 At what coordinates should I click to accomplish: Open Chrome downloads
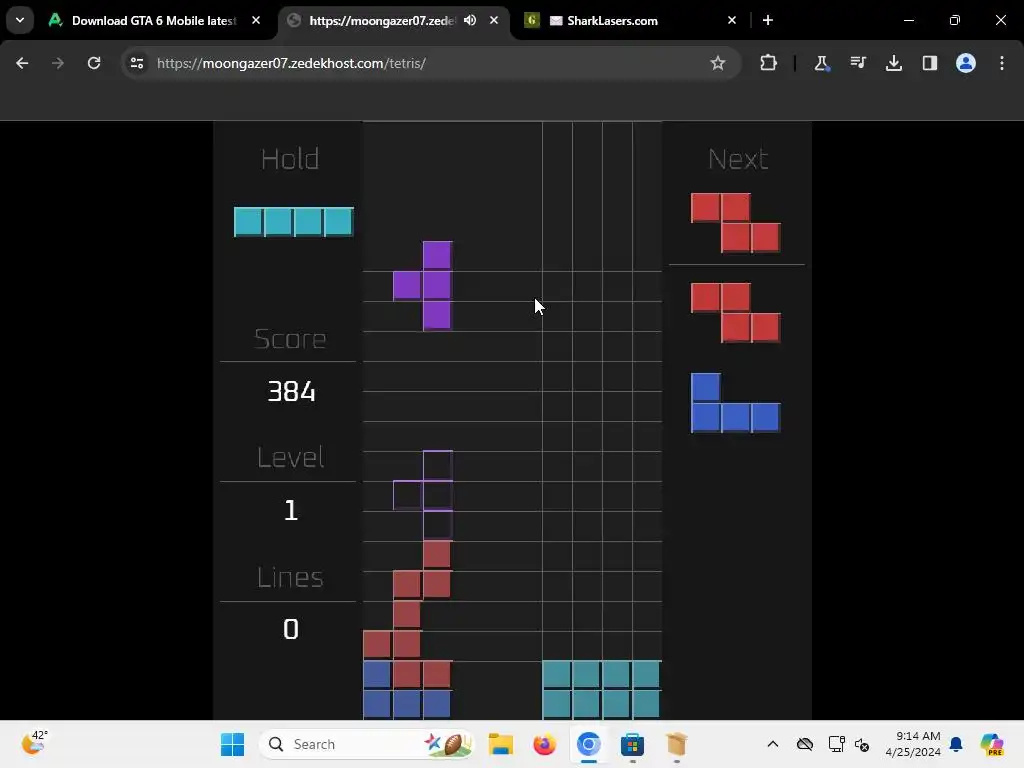tap(893, 63)
